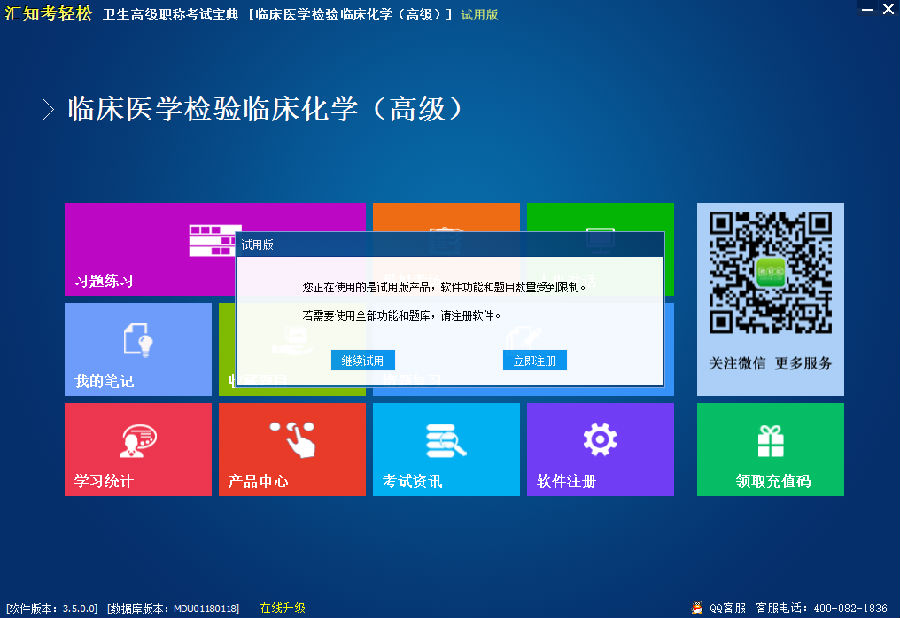Image resolution: width=900 pixels, height=618 pixels.
Task: Open the 我的笔记 notes tile
Action: click(138, 349)
